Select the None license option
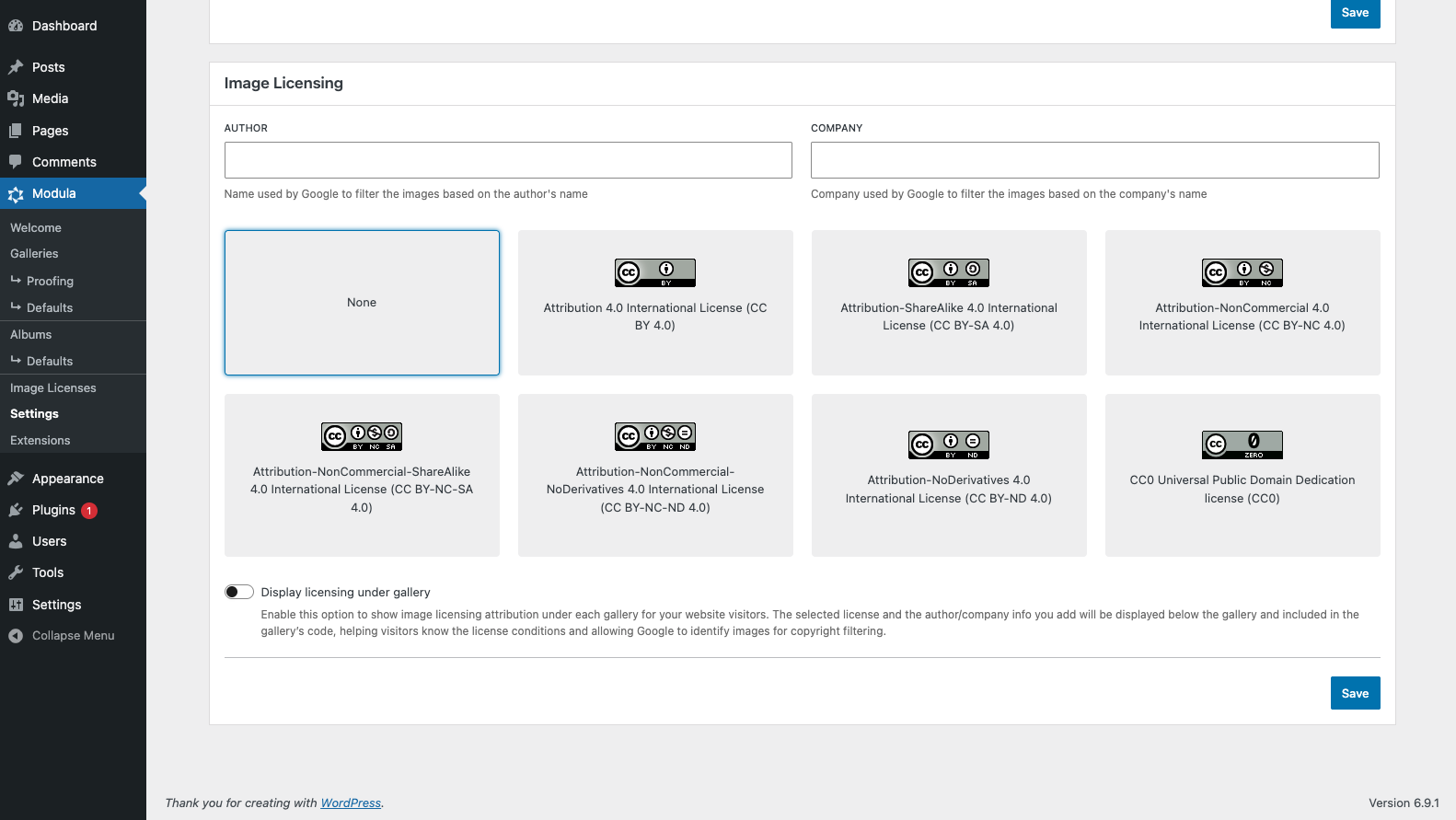The width and height of the screenshot is (1456, 820). (x=362, y=303)
